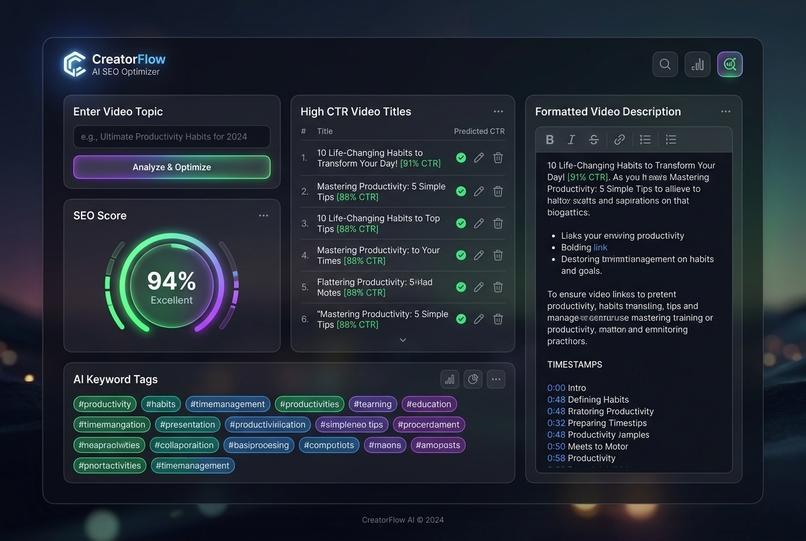The width and height of the screenshot is (806, 541).
Task: Select the #productivity tag
Action: [104, 404]
